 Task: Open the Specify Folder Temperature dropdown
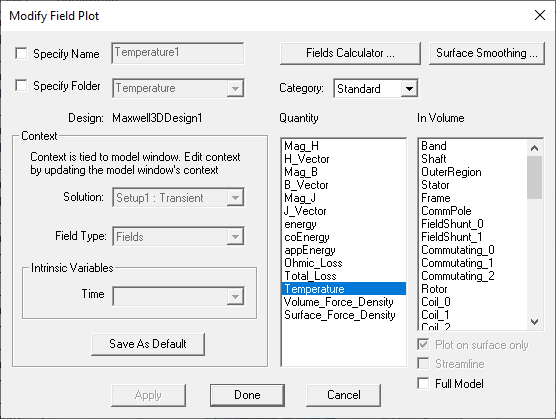click(x=235, y=88)
